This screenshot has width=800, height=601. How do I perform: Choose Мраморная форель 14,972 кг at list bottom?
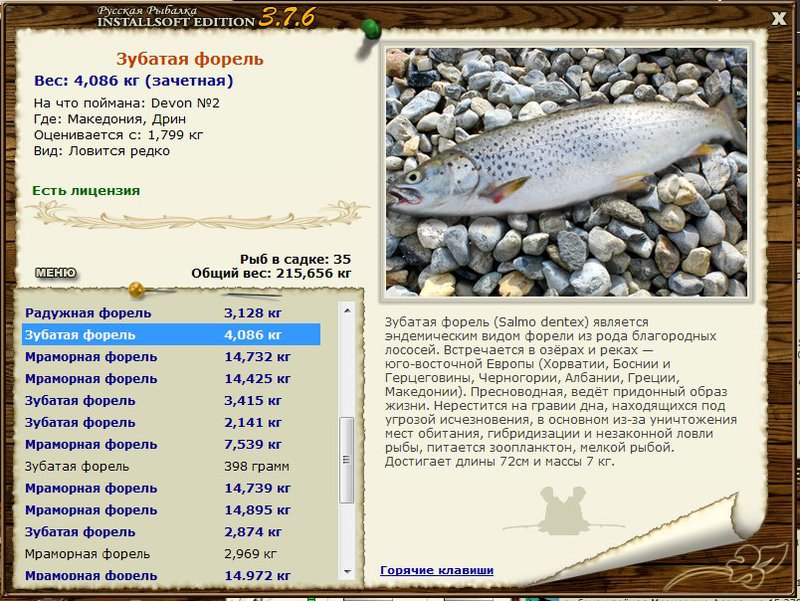(x=171, y=574)
